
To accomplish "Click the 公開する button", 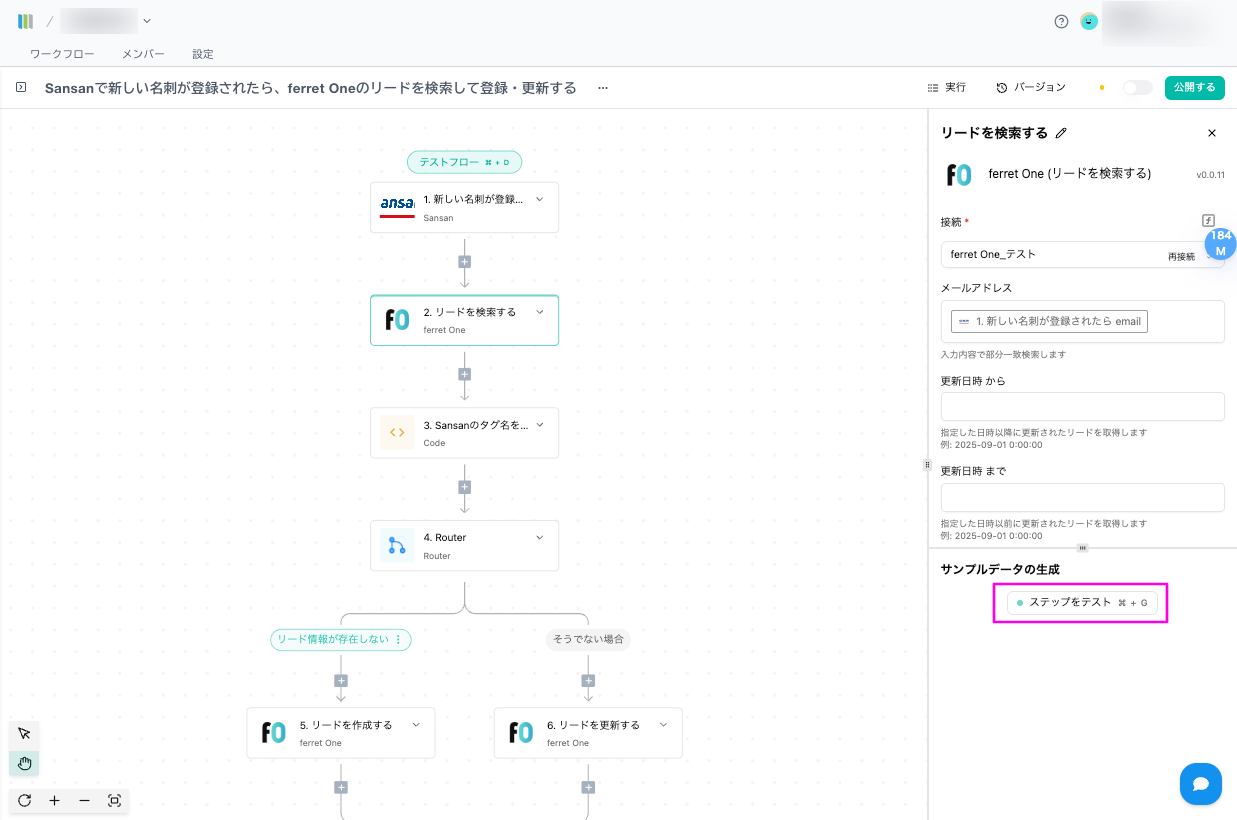I will coord(1194,88).
